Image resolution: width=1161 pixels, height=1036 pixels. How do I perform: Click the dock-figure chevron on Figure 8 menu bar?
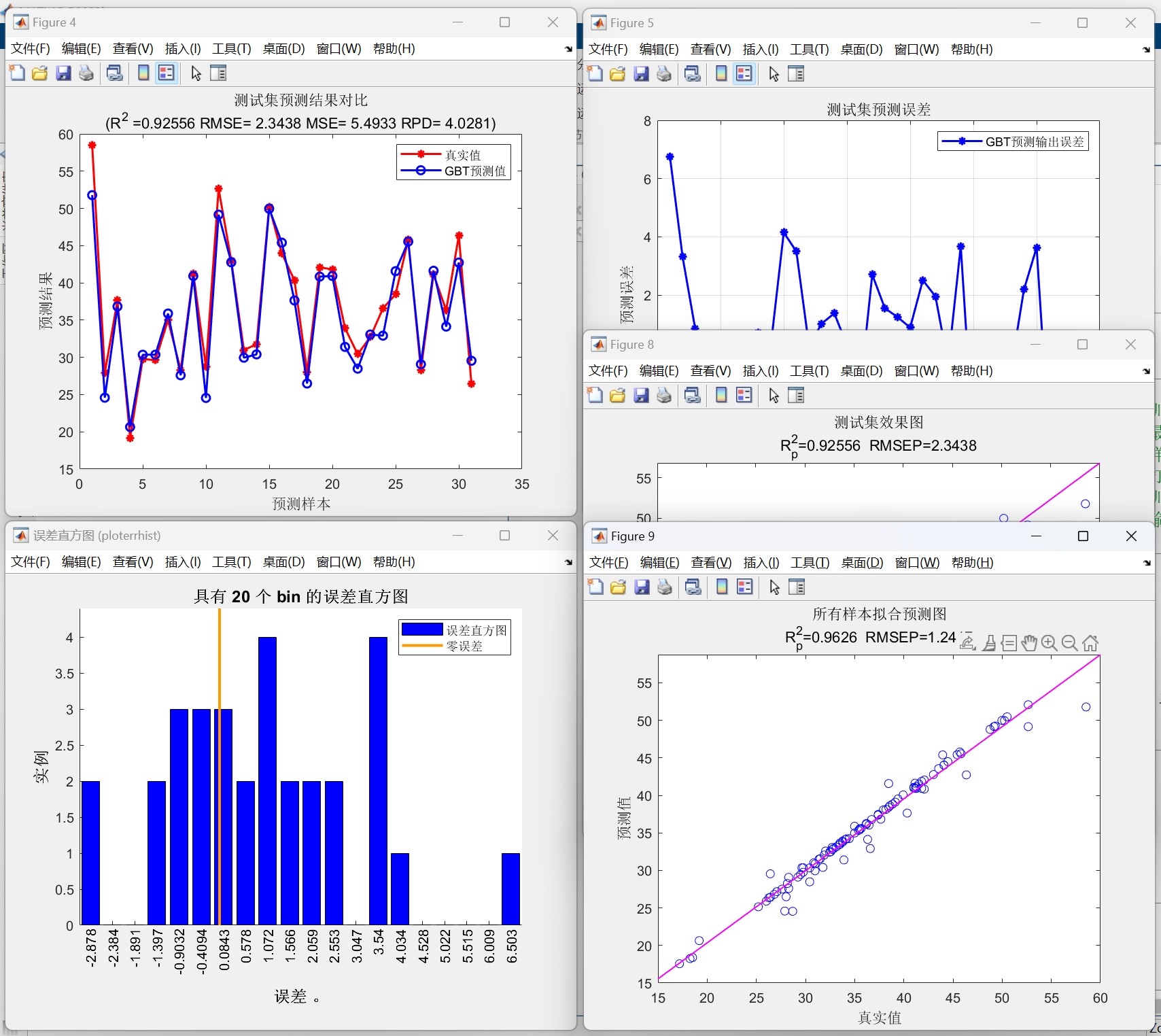coord(1146,371)
